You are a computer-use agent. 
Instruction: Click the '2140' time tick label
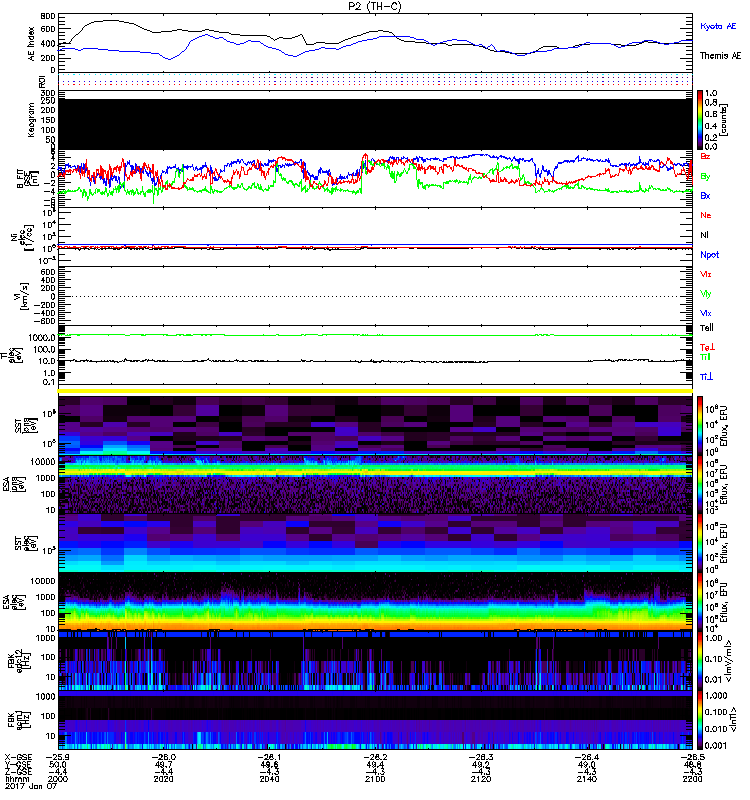[587, 779]
